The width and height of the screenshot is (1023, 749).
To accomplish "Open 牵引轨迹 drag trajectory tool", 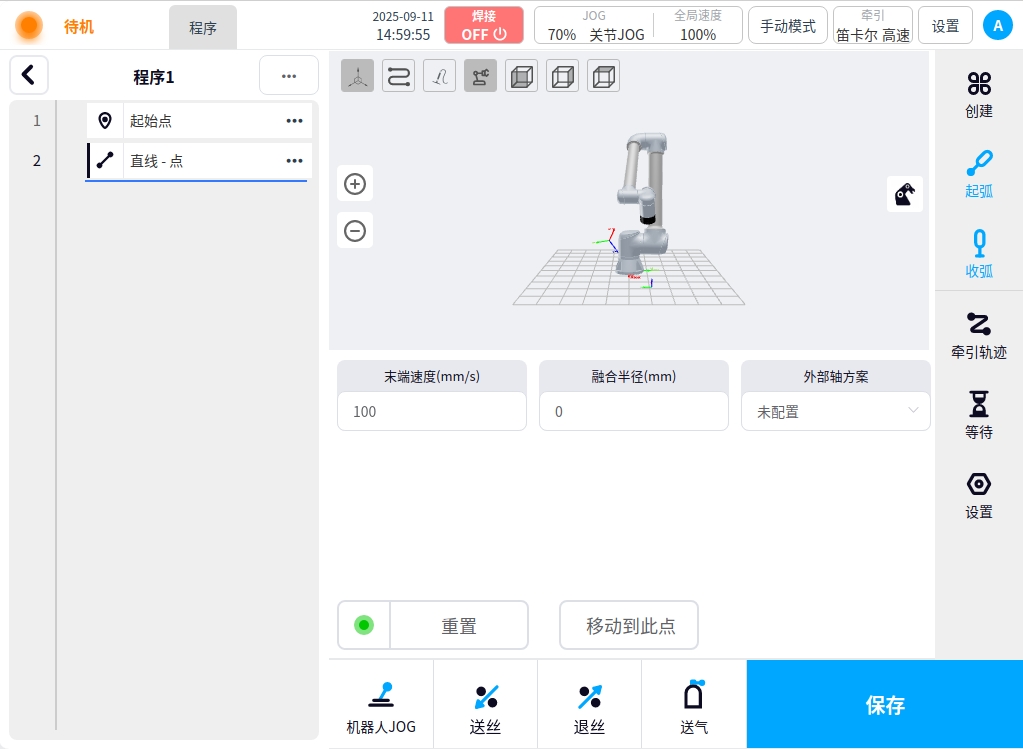I will 978,335.
